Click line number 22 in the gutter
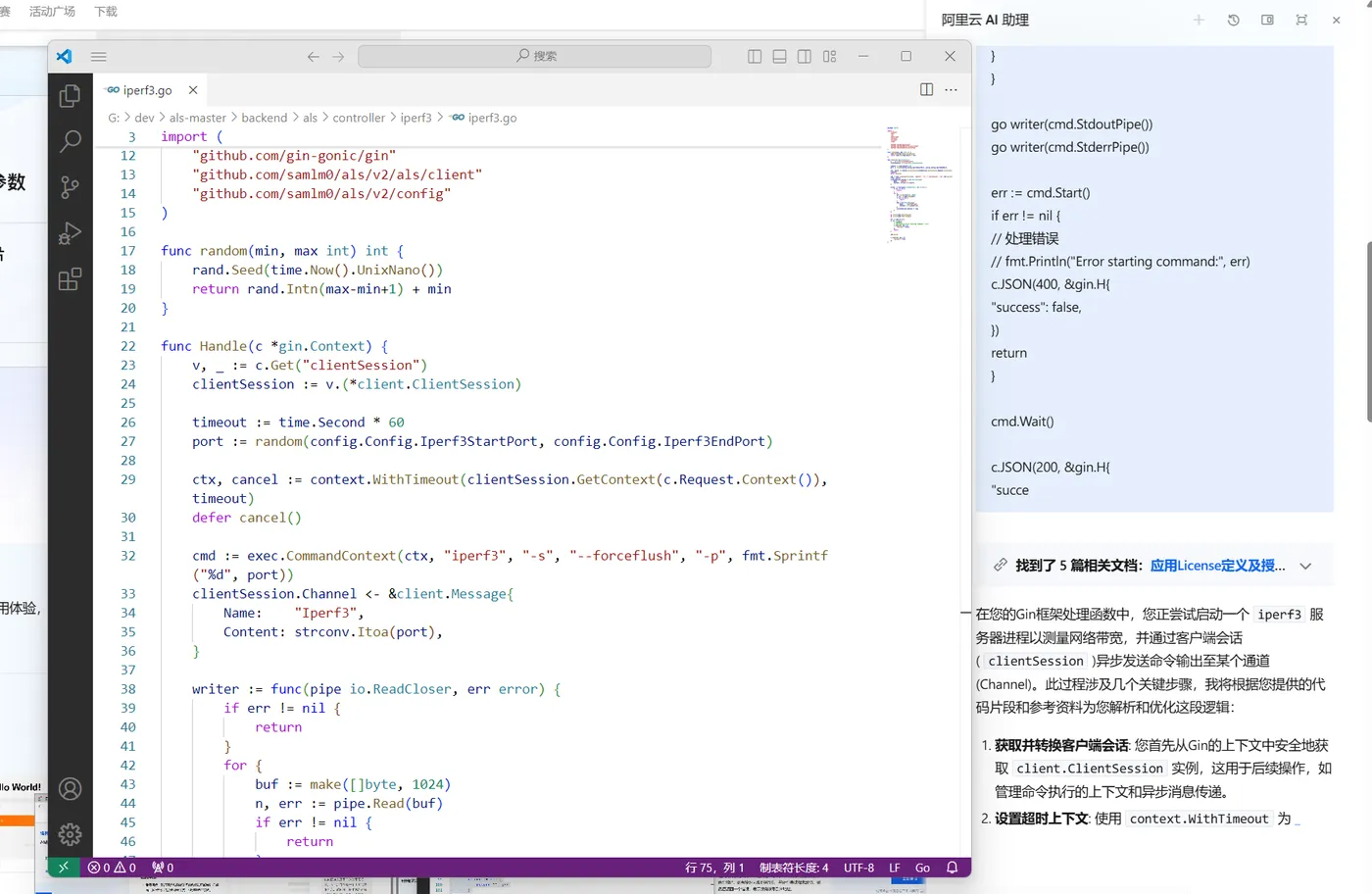This screenshot has height=894, width=1372. (127, 346)
